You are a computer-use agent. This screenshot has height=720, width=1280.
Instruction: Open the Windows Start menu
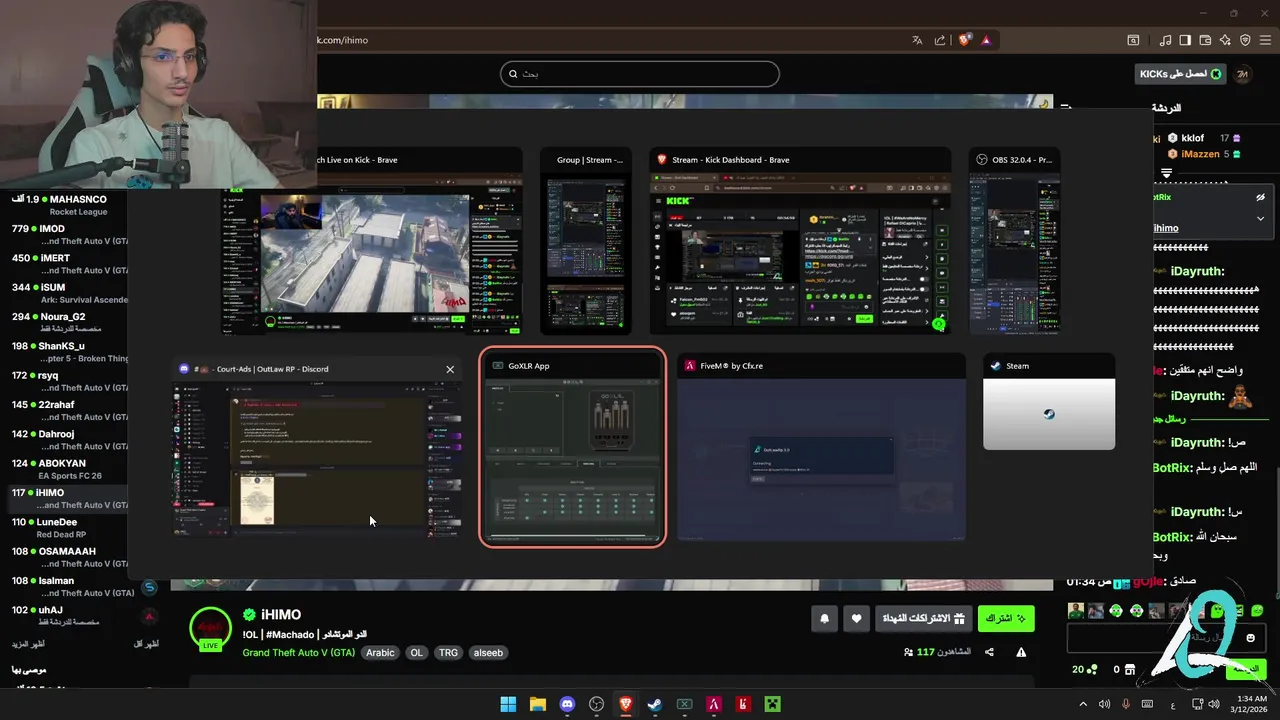click(508, 704)
